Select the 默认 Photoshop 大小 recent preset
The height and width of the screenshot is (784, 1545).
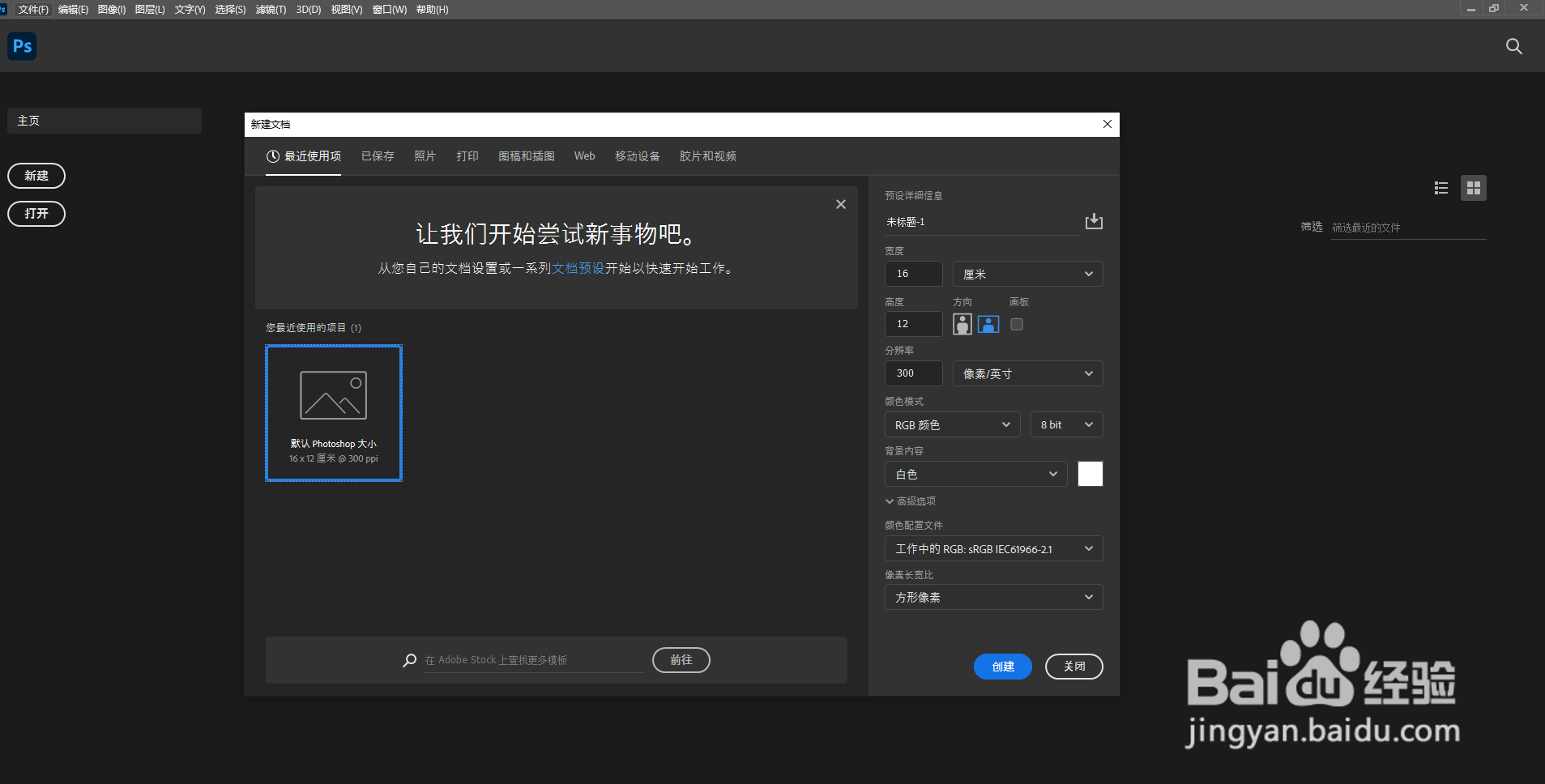(333, 413)
